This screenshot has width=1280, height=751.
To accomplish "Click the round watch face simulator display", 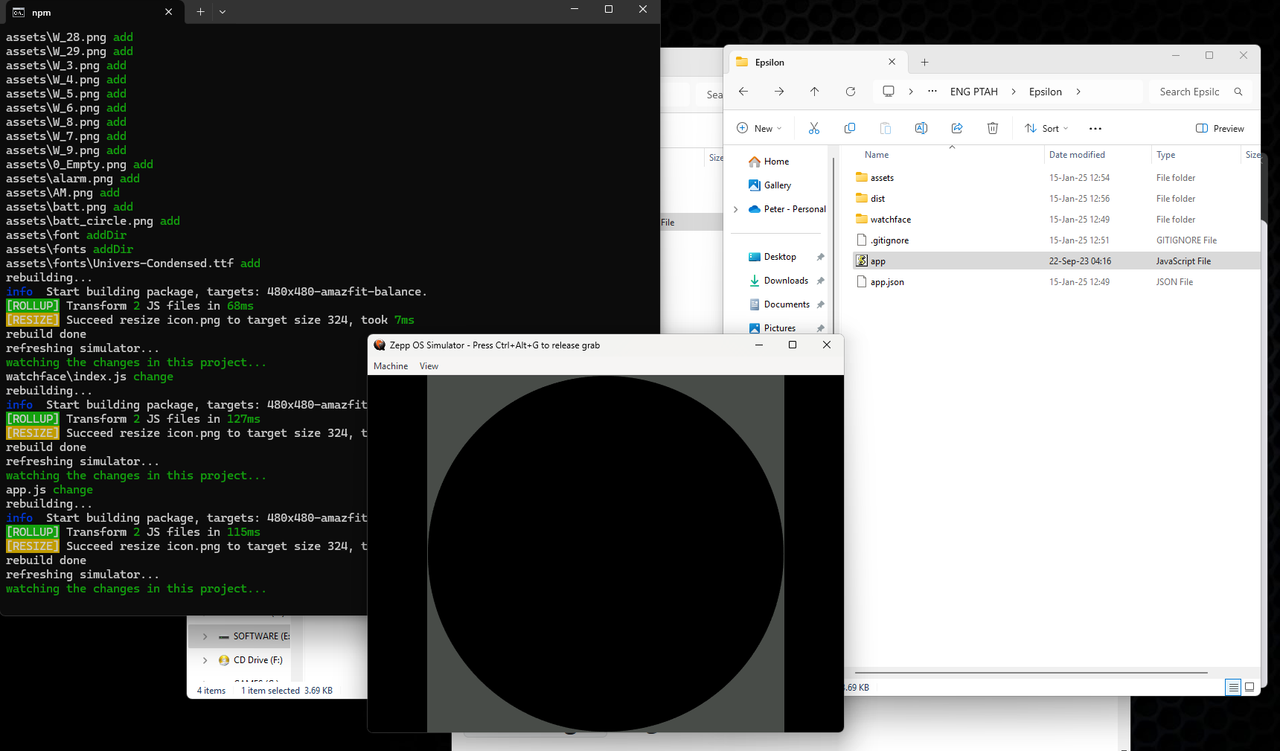I will pyautogui.click(x=605, y=554).
